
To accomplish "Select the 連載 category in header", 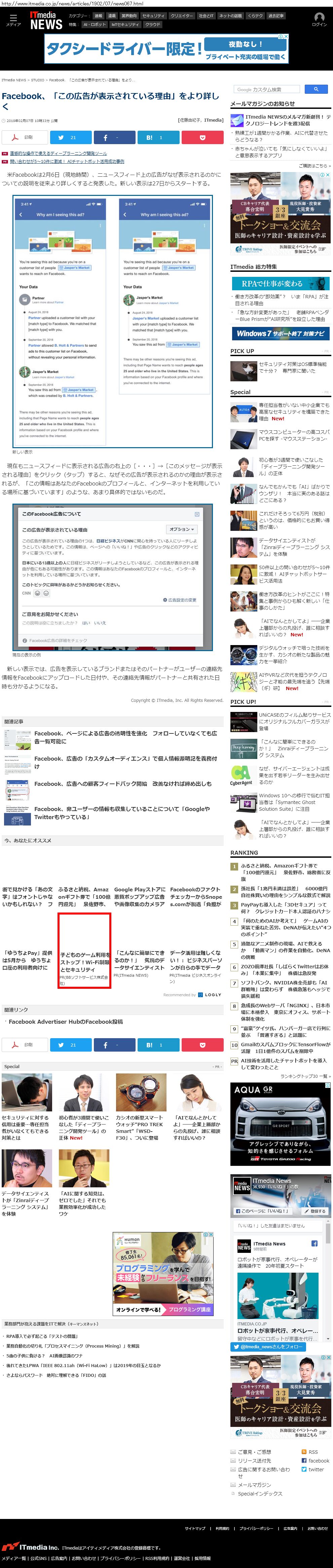I will point(112,16).
